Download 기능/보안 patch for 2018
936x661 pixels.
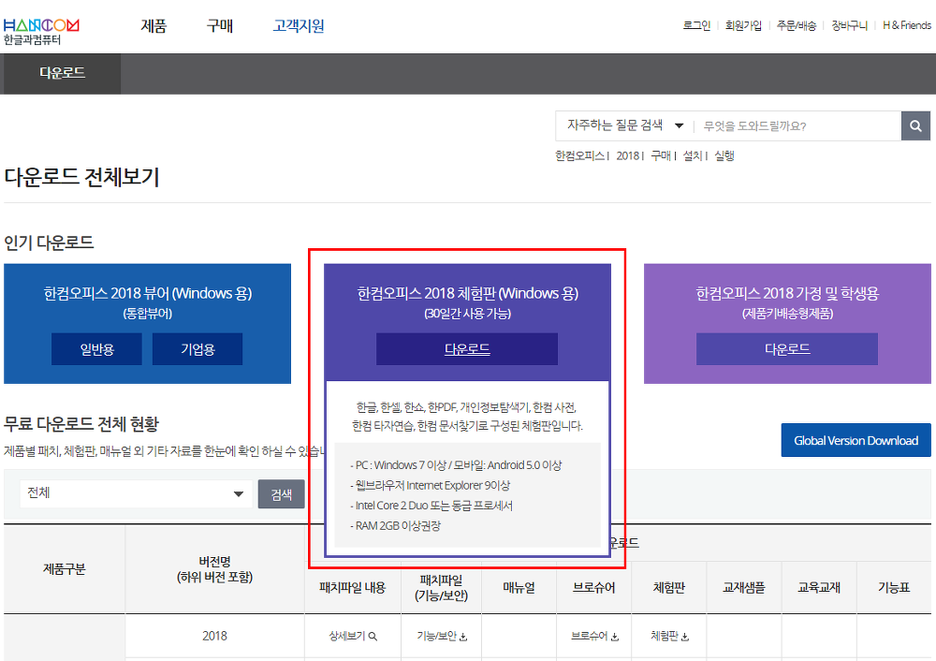coord(442,636)
